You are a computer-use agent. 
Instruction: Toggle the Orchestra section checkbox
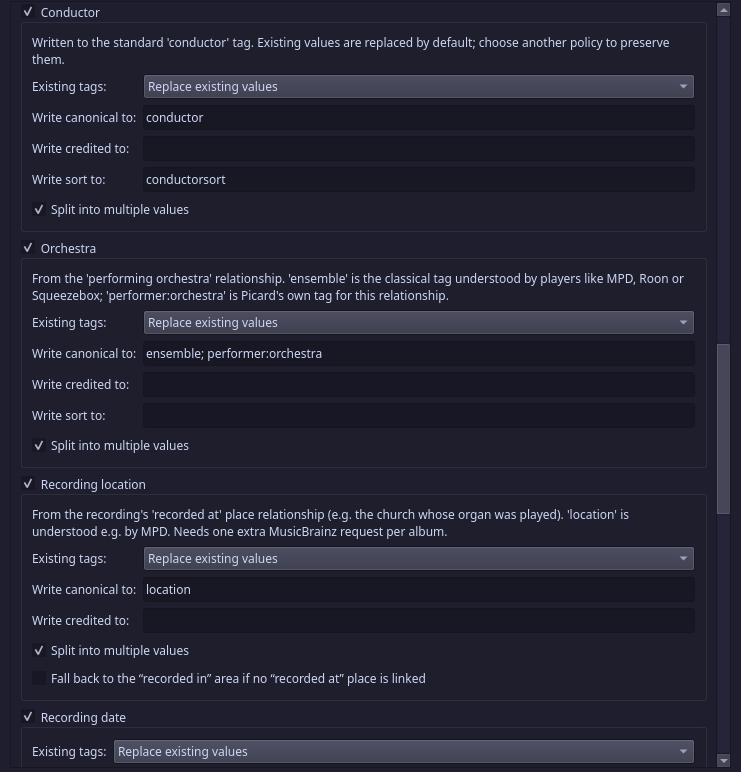pos(28,248)
